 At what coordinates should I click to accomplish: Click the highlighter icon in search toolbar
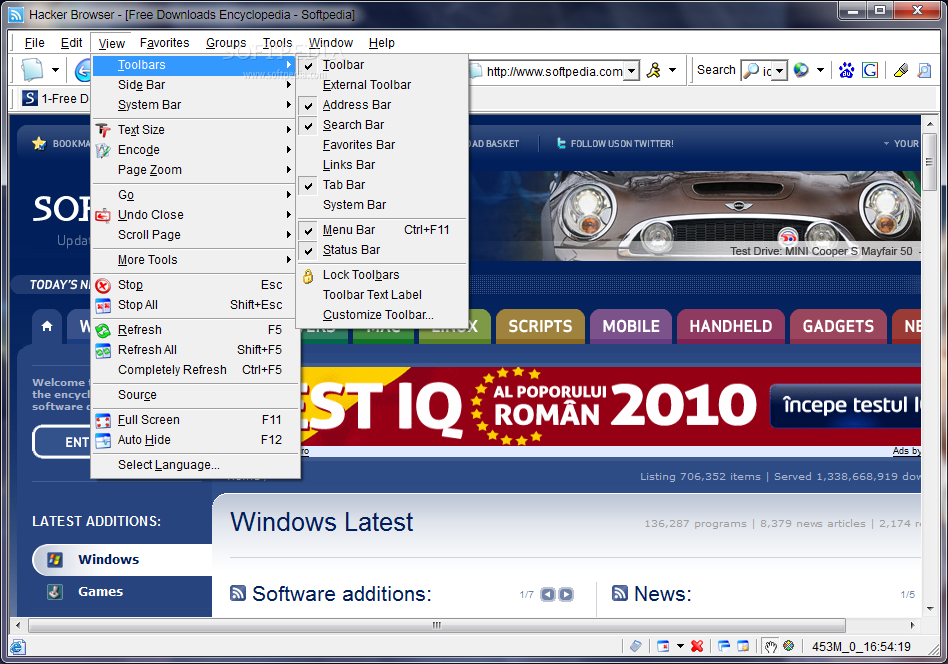click(901, 71)
